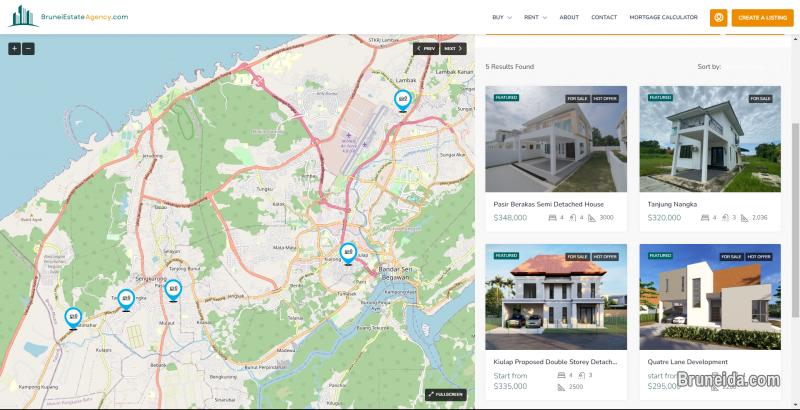This screenshot has height=410, width=800.
Task: Open Quatre Lane Development listing title
Action: (687, 362)
